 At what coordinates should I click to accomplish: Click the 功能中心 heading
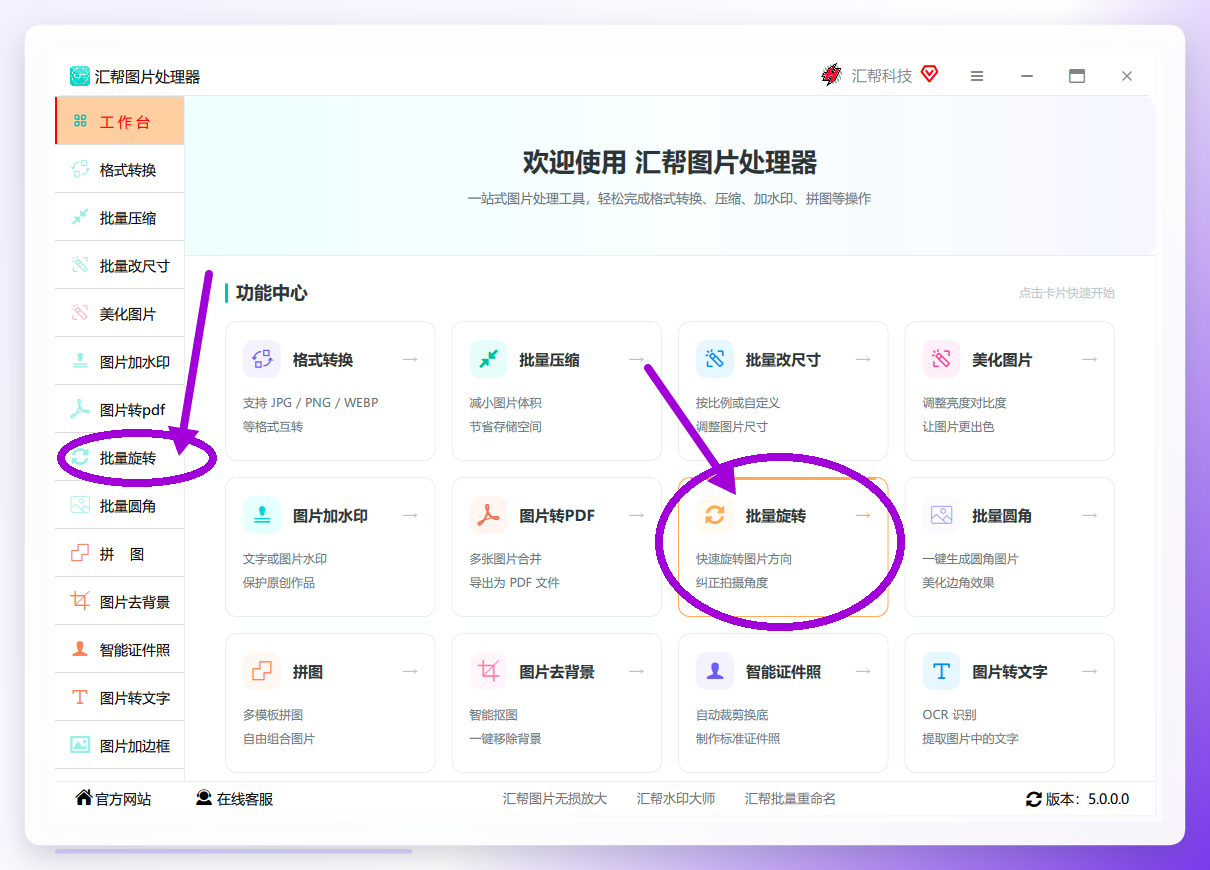click(x=272, y=293)
